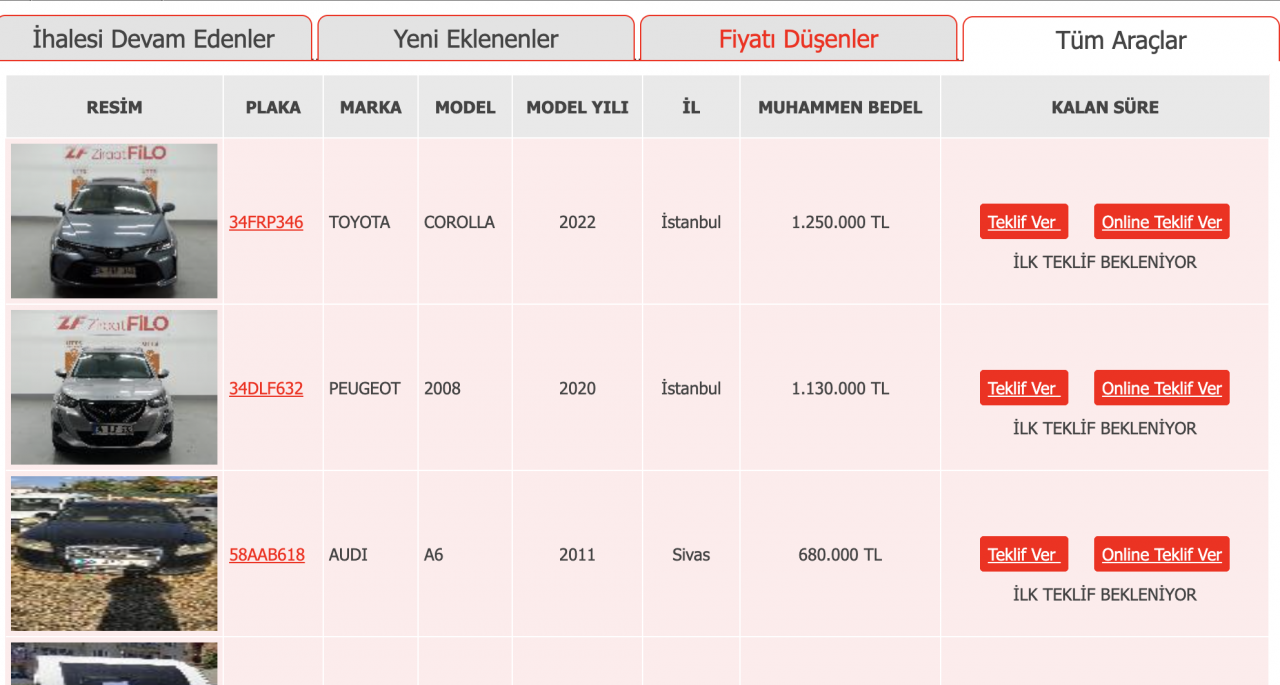The height and width of the screenshot is (685, 1280).
Task: Open the Fiyatı Düşenler tab
Action: 798,40
